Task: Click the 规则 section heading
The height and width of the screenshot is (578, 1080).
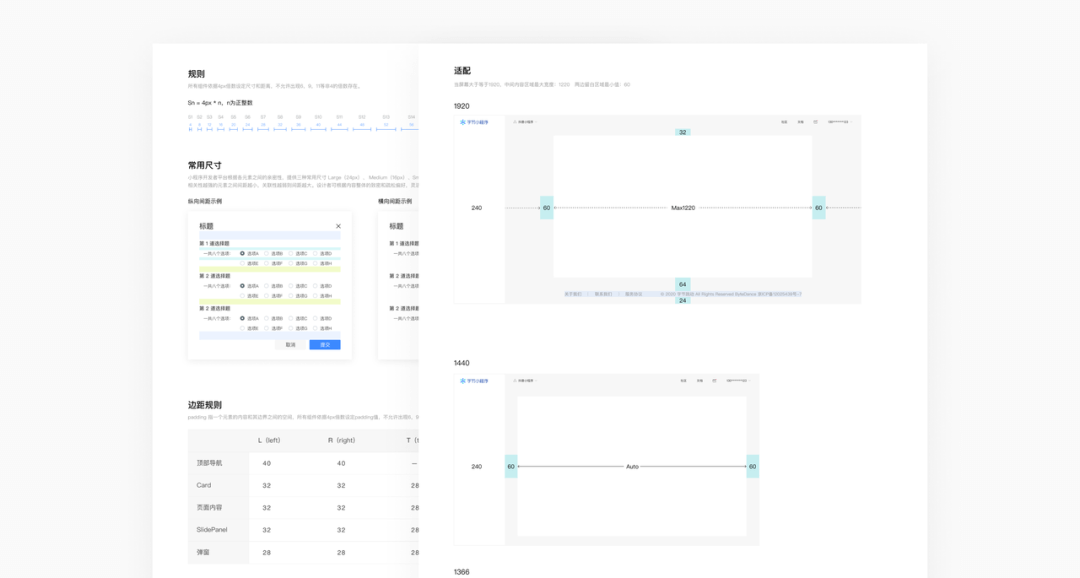Action: coord(196,74)
